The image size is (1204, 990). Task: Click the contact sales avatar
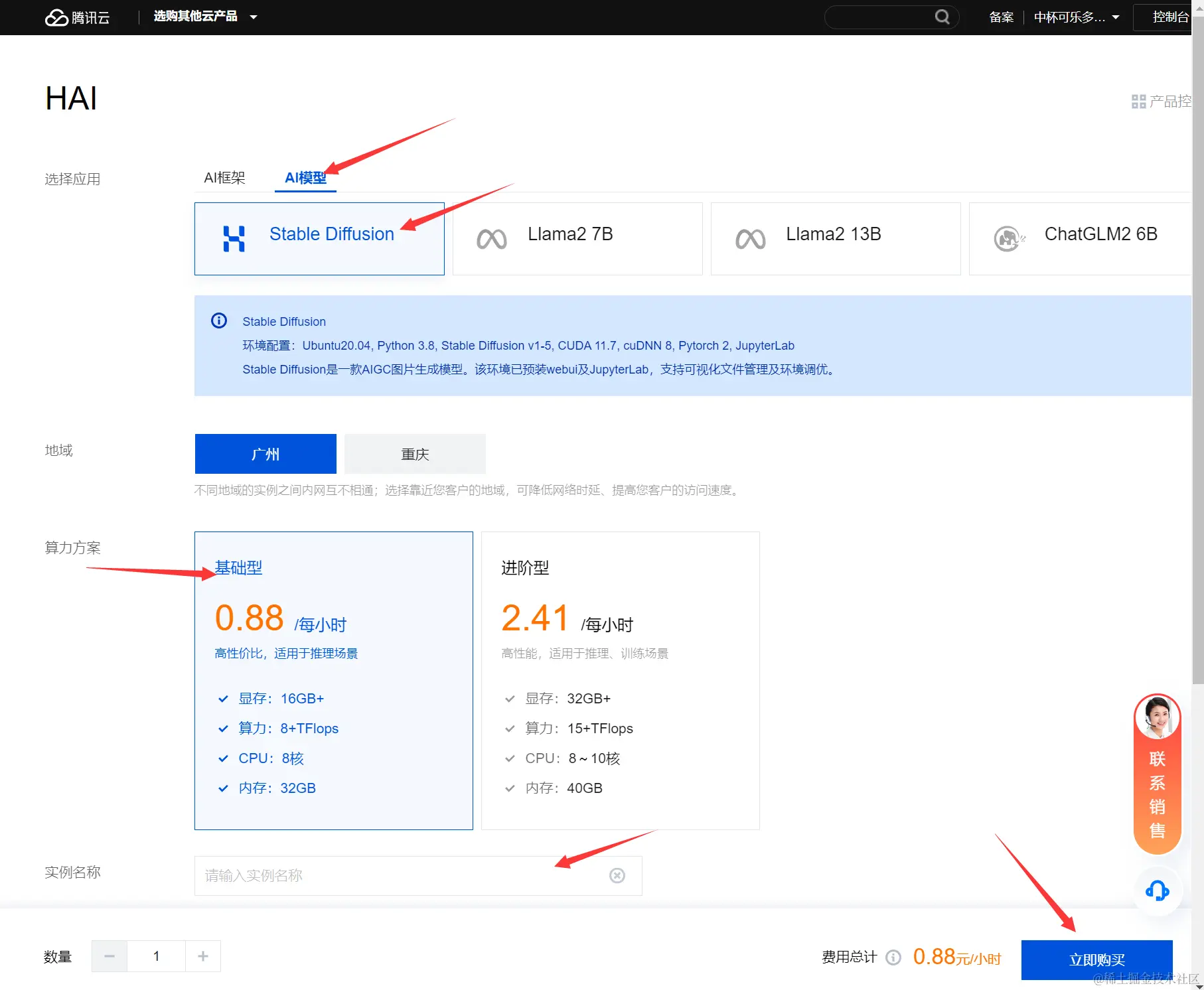pyautogui.click(x=1158, y=717)
